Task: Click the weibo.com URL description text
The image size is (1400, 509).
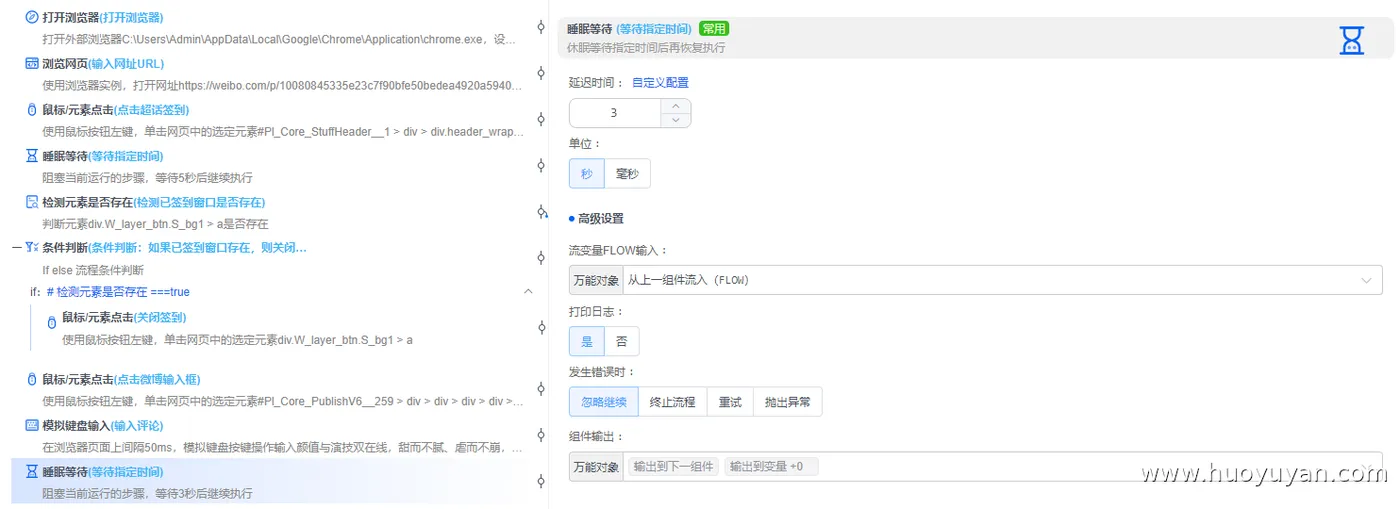Action: [x=282, y=86]
